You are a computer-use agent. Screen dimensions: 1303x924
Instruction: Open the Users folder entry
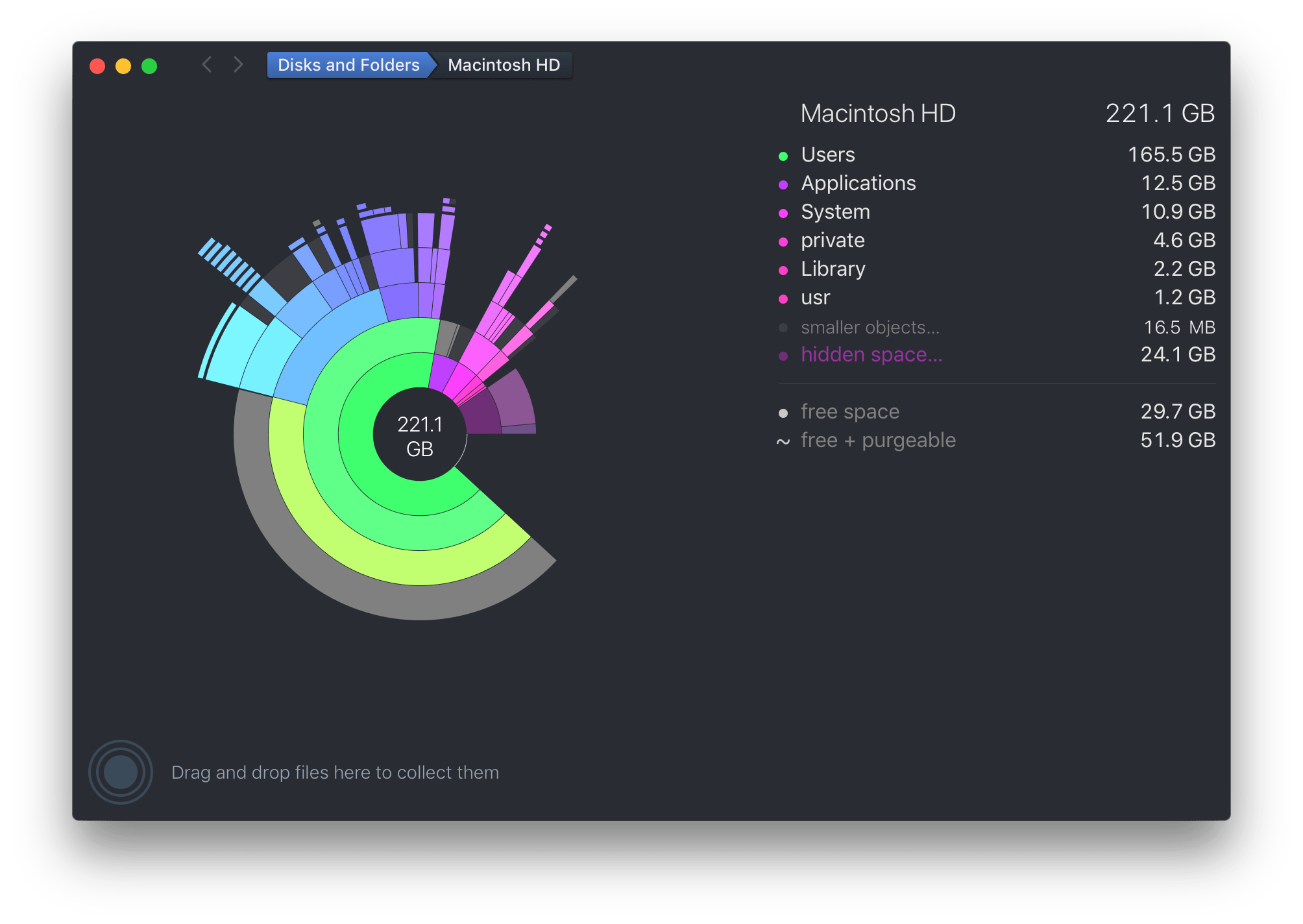827,154
